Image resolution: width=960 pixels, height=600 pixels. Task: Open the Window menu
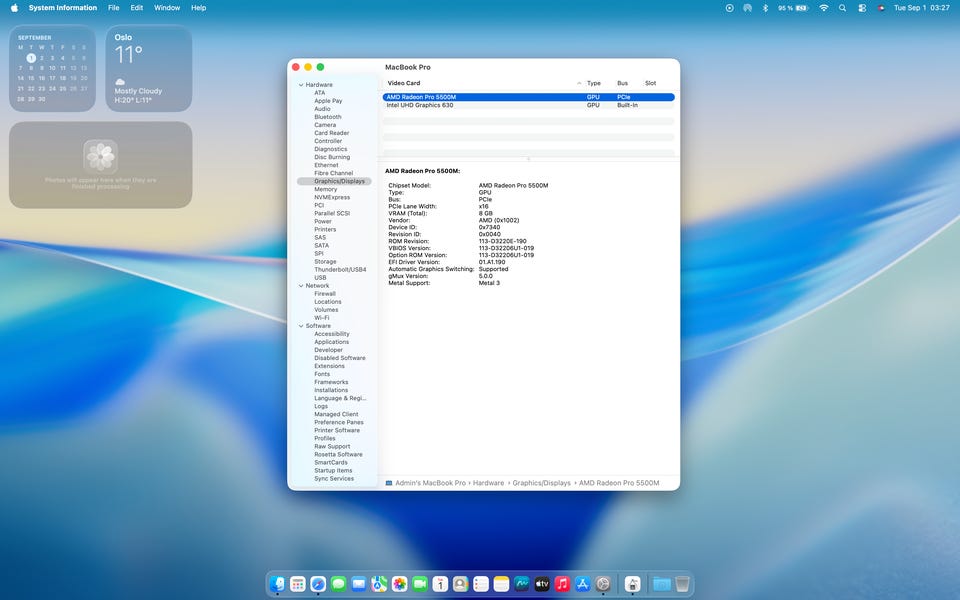pos(167,8)
